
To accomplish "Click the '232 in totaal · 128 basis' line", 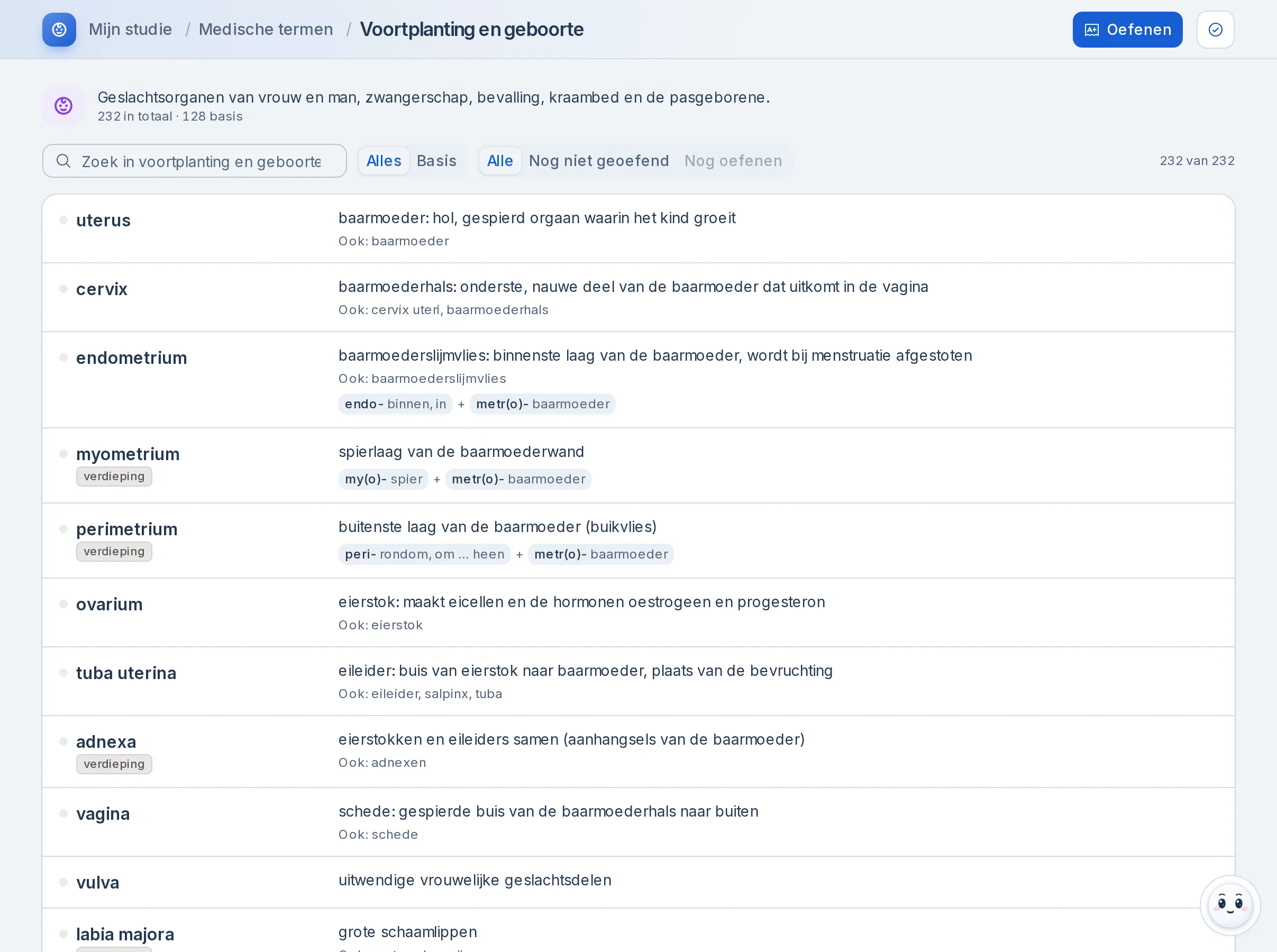I will [x=170, y=116].
